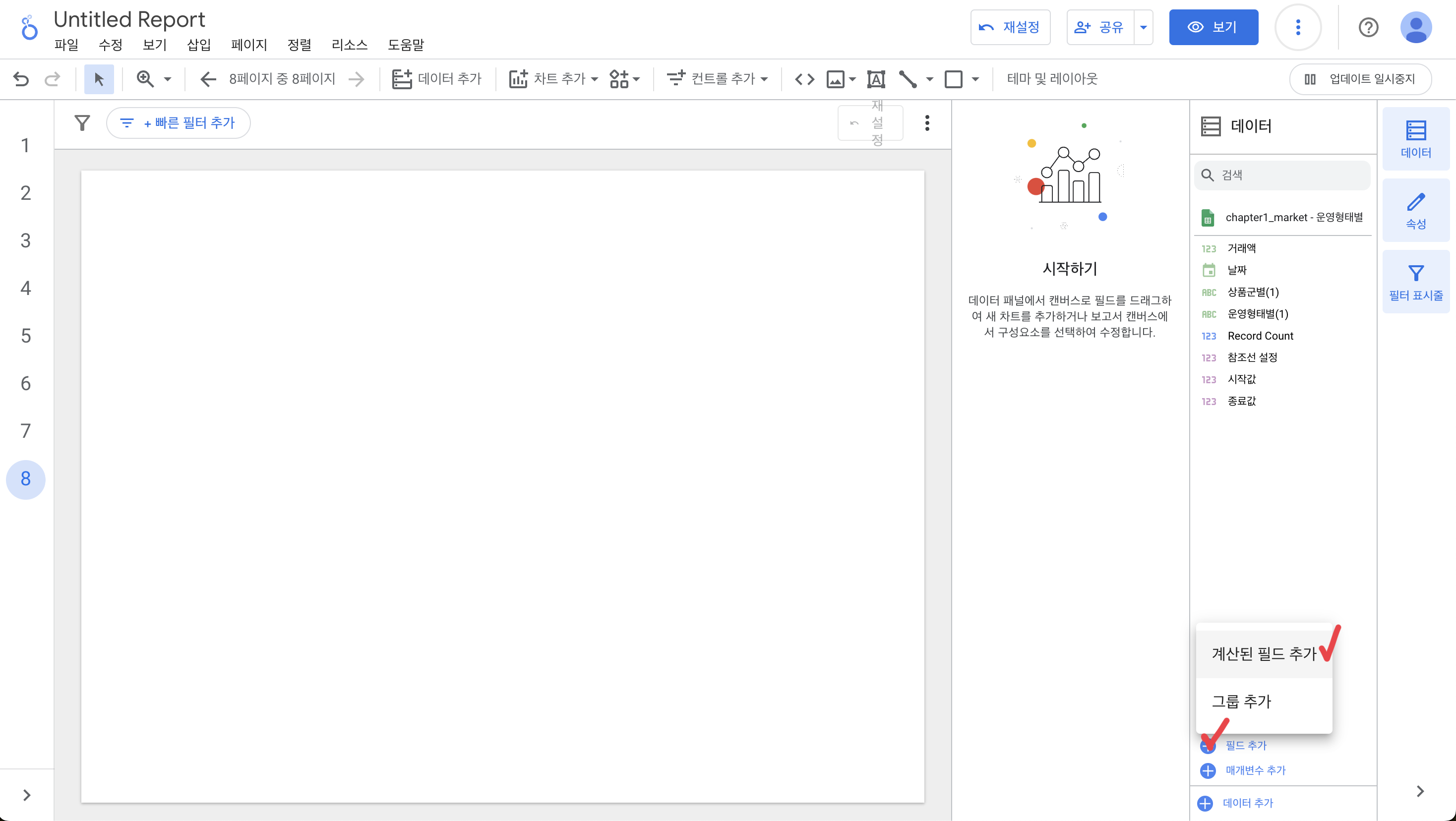
Task: Select the selection mode pointer tool
Action: click(99, 79)
